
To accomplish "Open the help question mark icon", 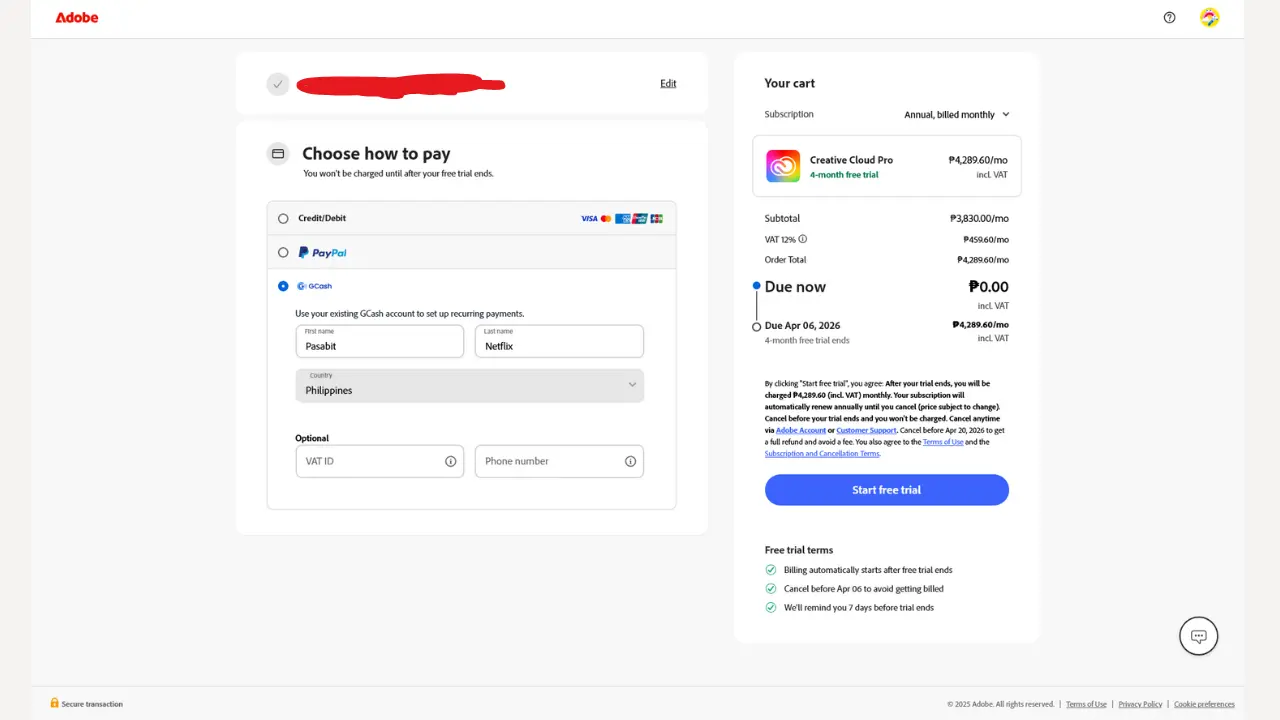I will tap(1169, 17).
